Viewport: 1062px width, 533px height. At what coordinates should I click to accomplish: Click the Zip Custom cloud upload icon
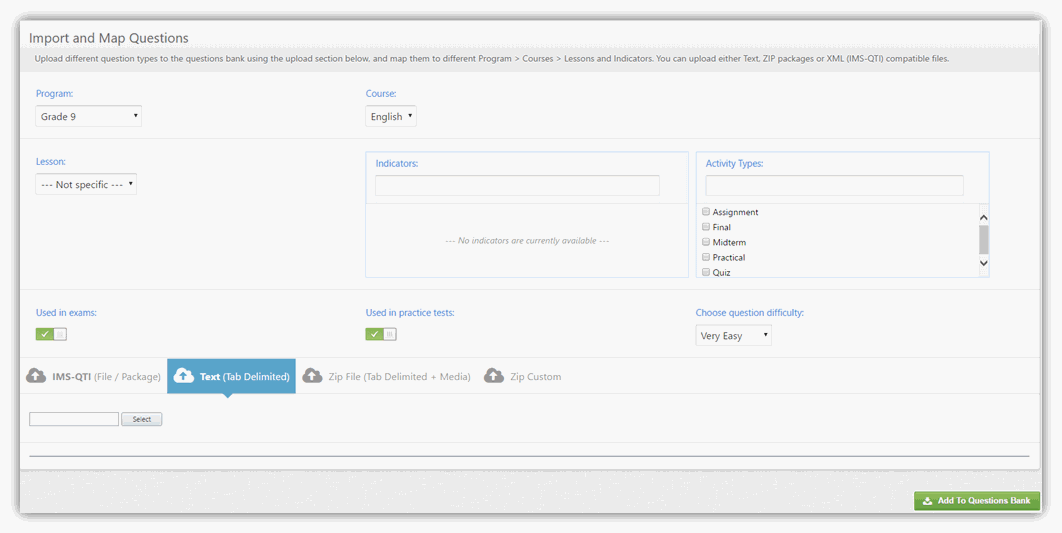point(494,376)
